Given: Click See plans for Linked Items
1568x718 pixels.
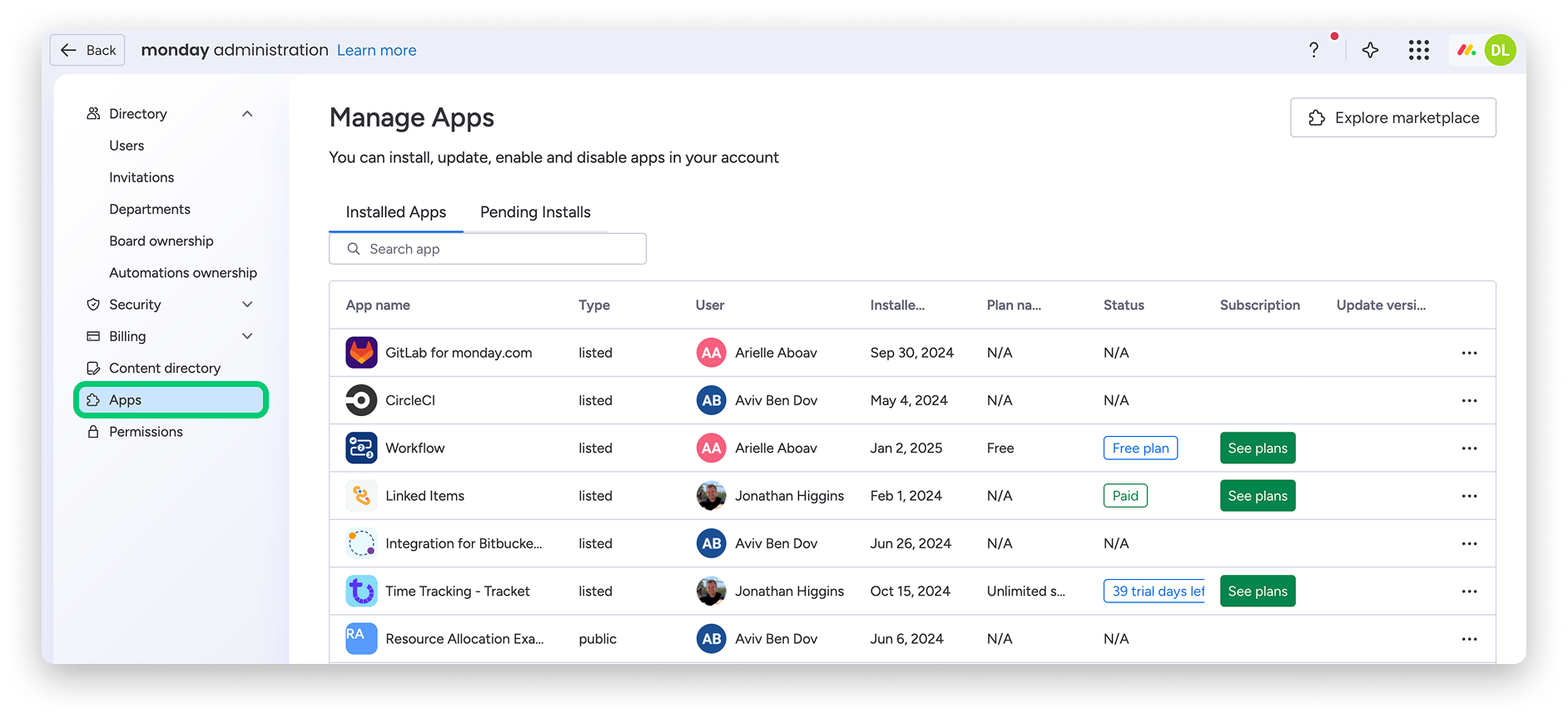Looking at the screenshot, I should click(1258, 496).
